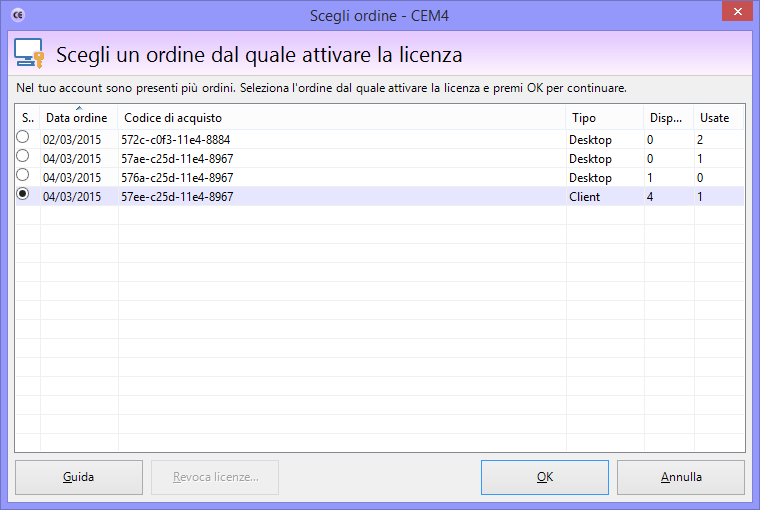Click the Client type cell
The height and width of the screenshot is (510, 760).
coord(585,197)
